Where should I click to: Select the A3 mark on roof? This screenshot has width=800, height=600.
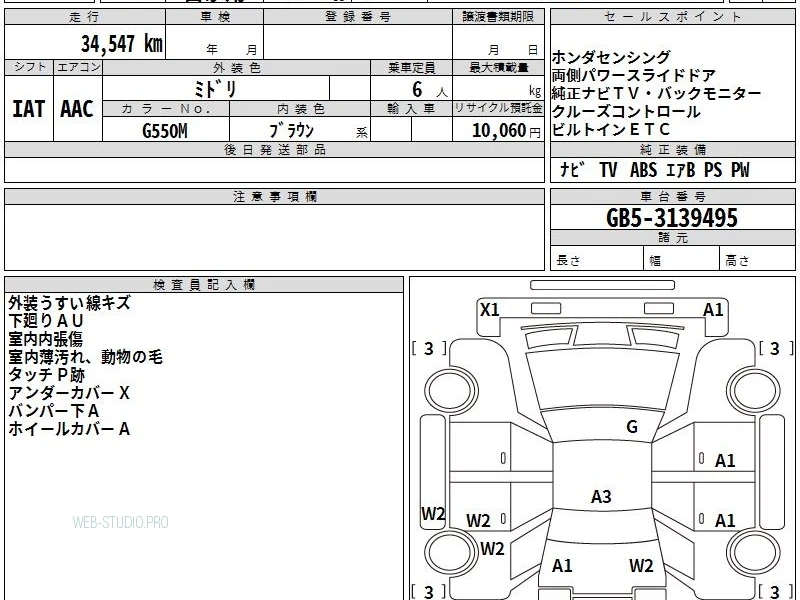(601, 496)
